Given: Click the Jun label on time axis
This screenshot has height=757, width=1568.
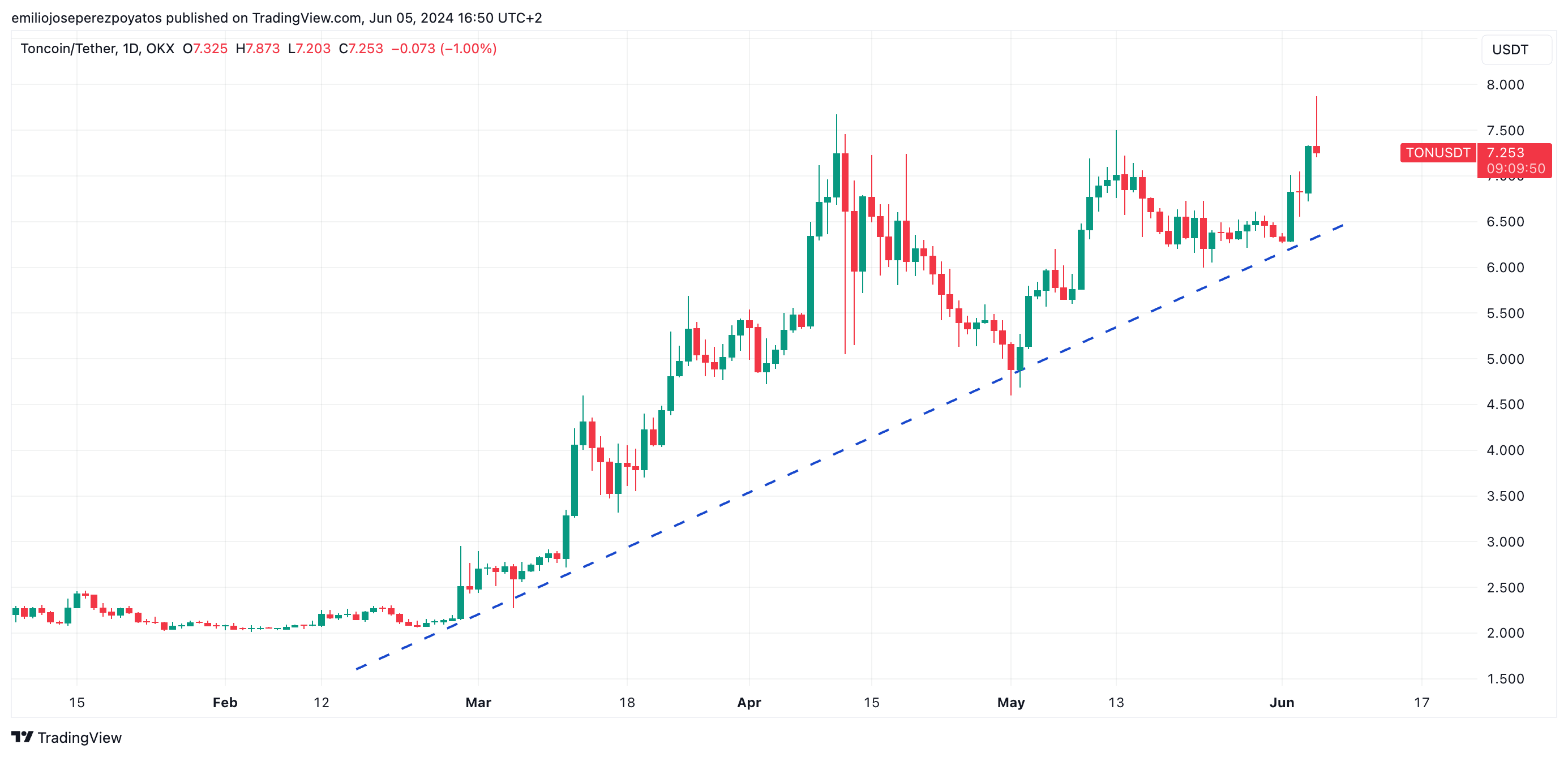Looking at the screenshot, I should point(1282,702).
